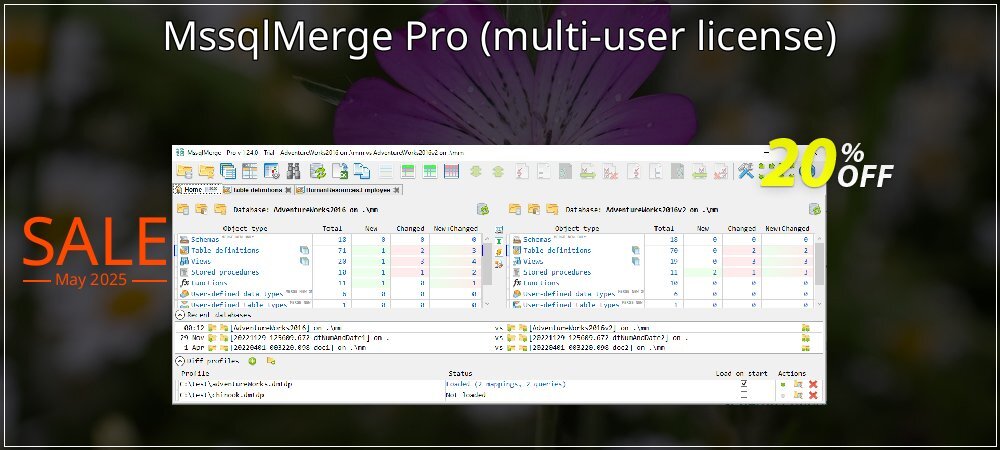
Task: Click the left database panel's refresh icon
Action: [483, 209]
